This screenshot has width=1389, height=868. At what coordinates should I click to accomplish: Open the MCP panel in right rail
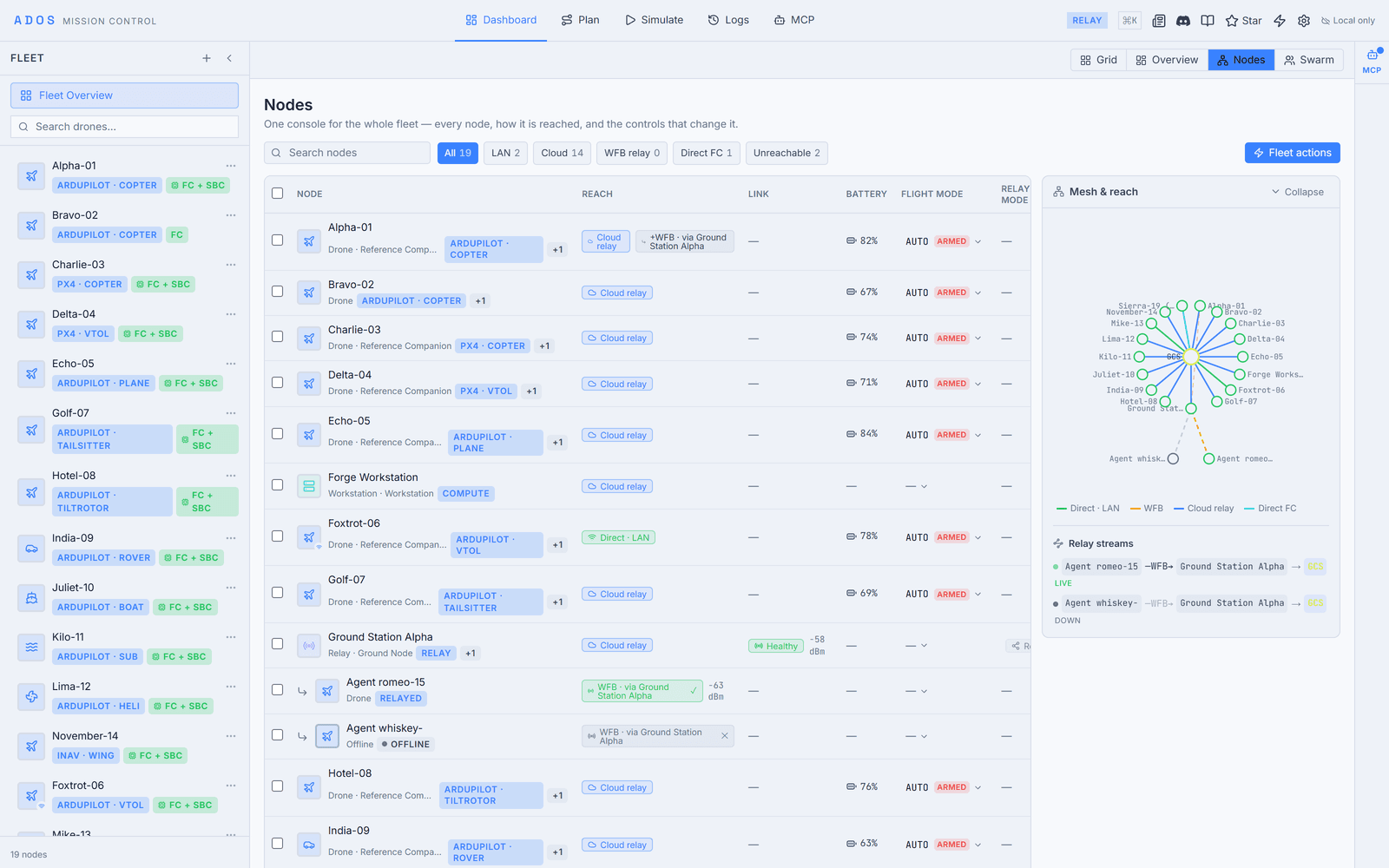point(1372,61)
